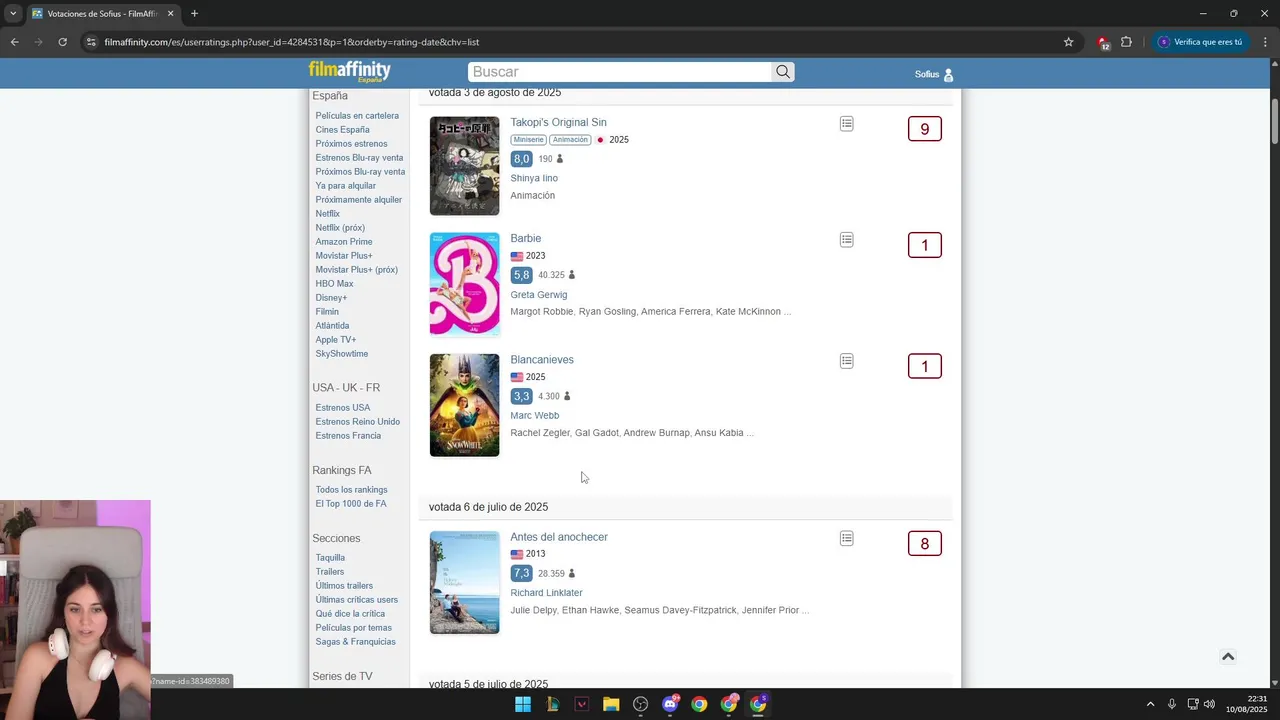
Task: Open the browser extensions puzzle icon
Action: tap(1126, 42)
